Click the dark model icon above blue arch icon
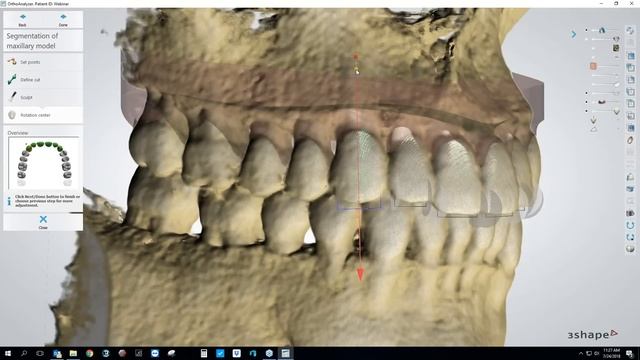The height and width of the screenshot is (360, 640). [630, 213]
